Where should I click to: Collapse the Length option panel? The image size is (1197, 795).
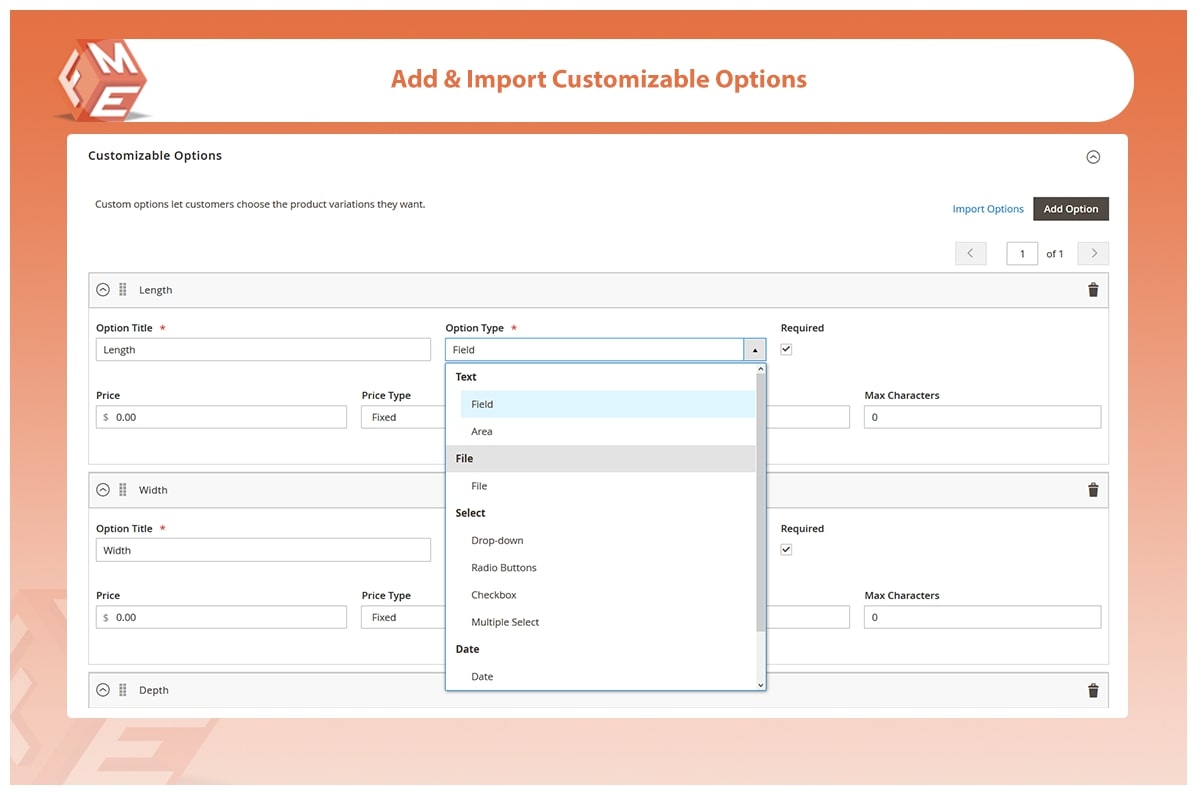pyautogui.click(x=103, y=290)
